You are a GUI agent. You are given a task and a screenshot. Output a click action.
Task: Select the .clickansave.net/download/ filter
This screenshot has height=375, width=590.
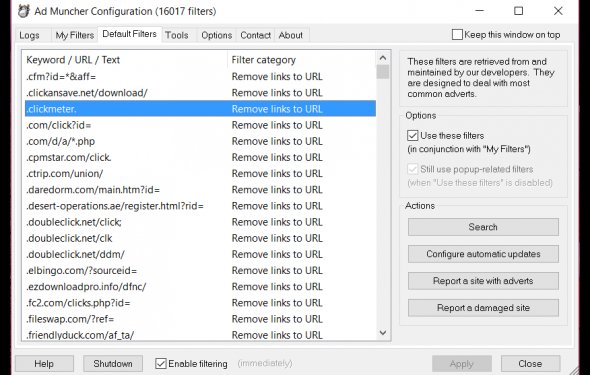[200, 93]
